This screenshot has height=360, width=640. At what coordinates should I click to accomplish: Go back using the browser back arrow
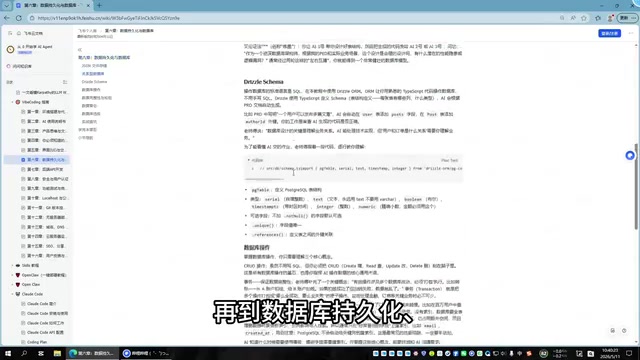7,18
